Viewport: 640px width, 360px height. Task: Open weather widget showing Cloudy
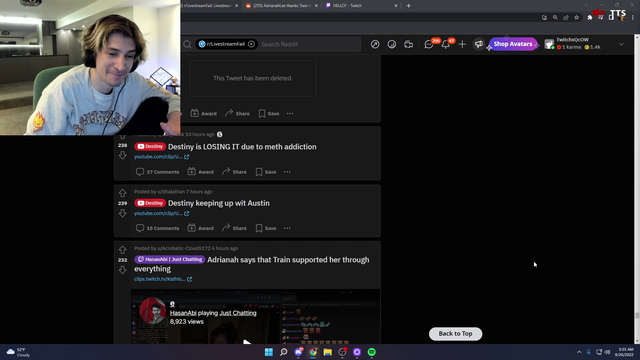(x=18, y=352)
